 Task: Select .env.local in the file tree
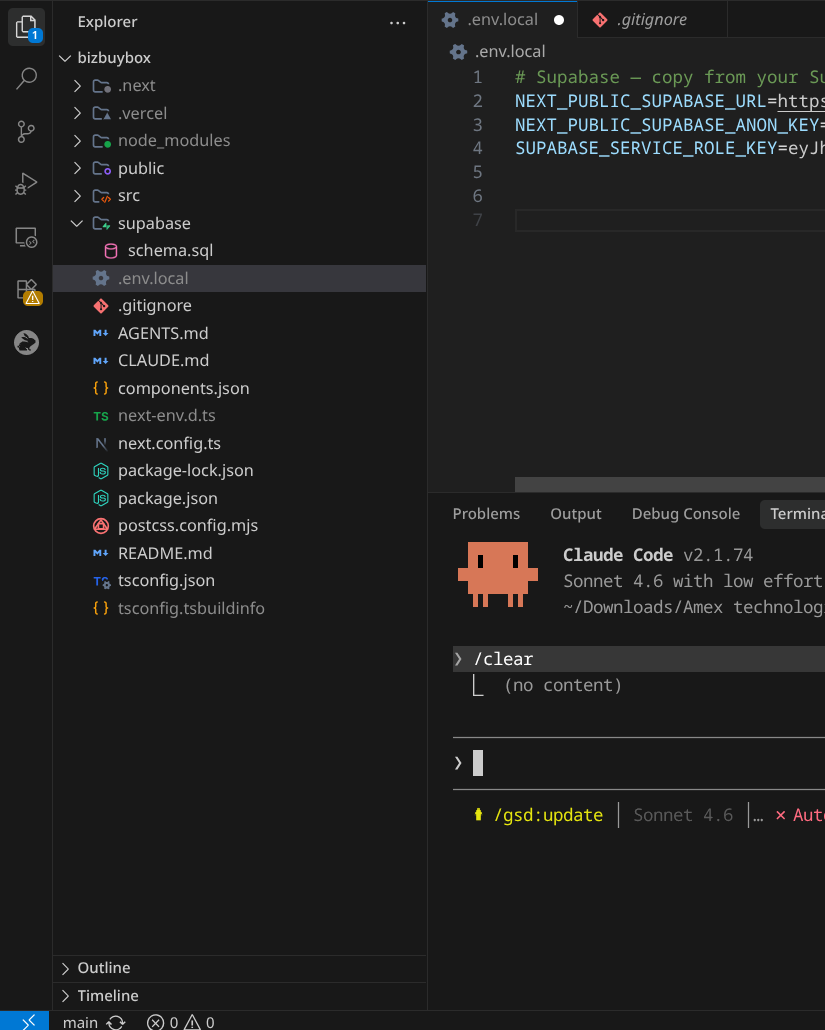coord(240,279)
